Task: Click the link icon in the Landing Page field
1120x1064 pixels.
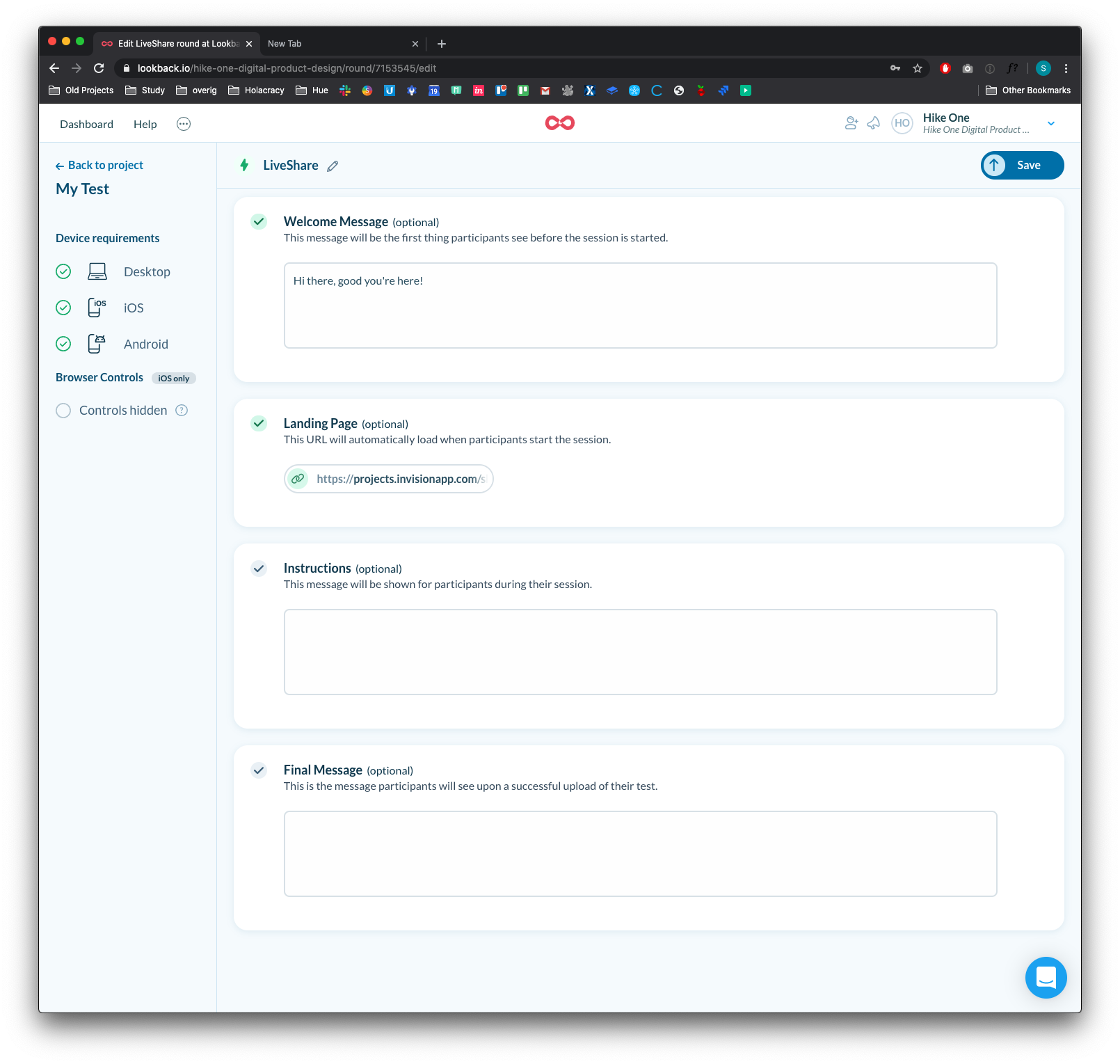Action: [298, 479]
